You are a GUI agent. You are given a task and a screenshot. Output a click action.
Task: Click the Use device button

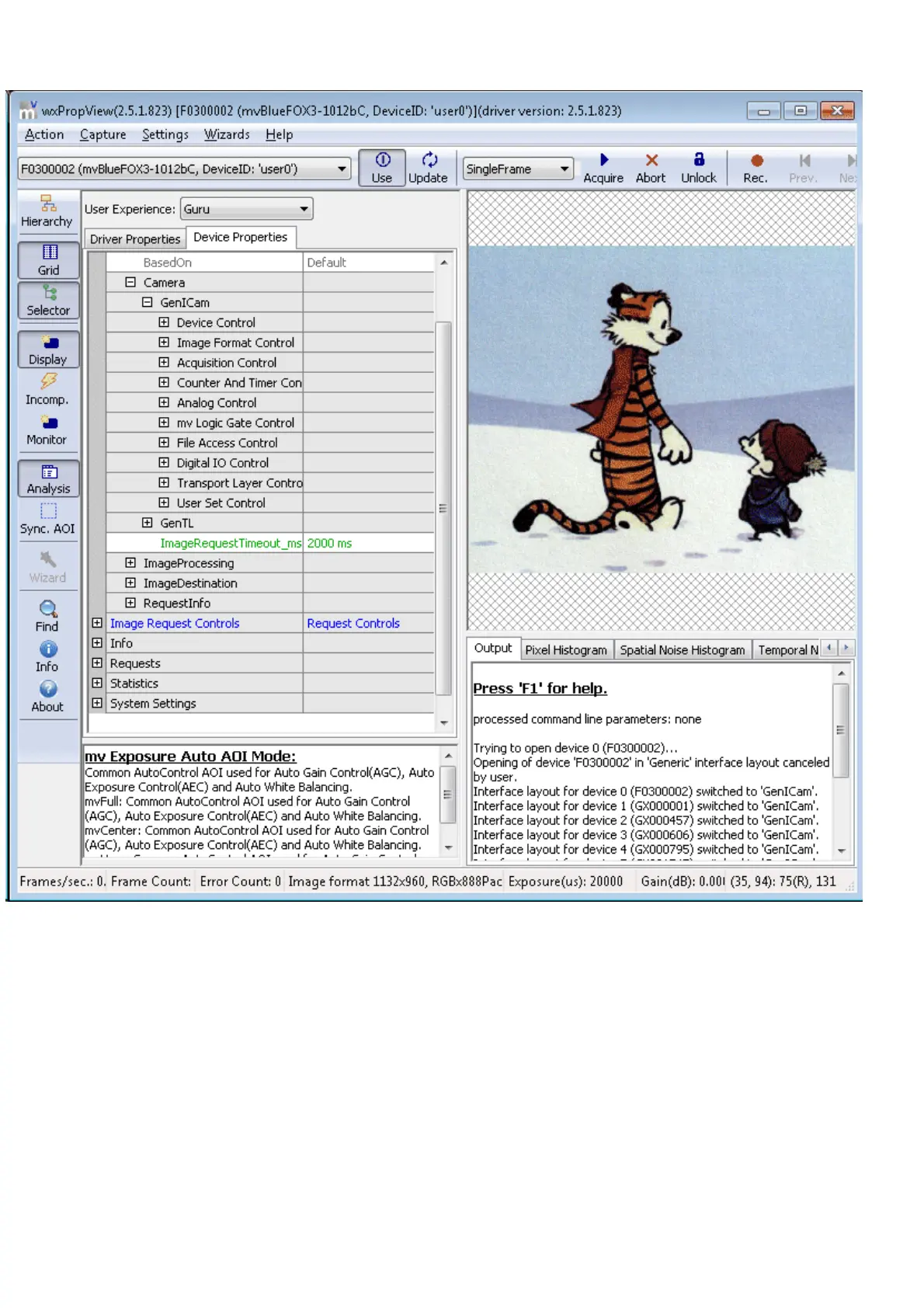(382, 168)
